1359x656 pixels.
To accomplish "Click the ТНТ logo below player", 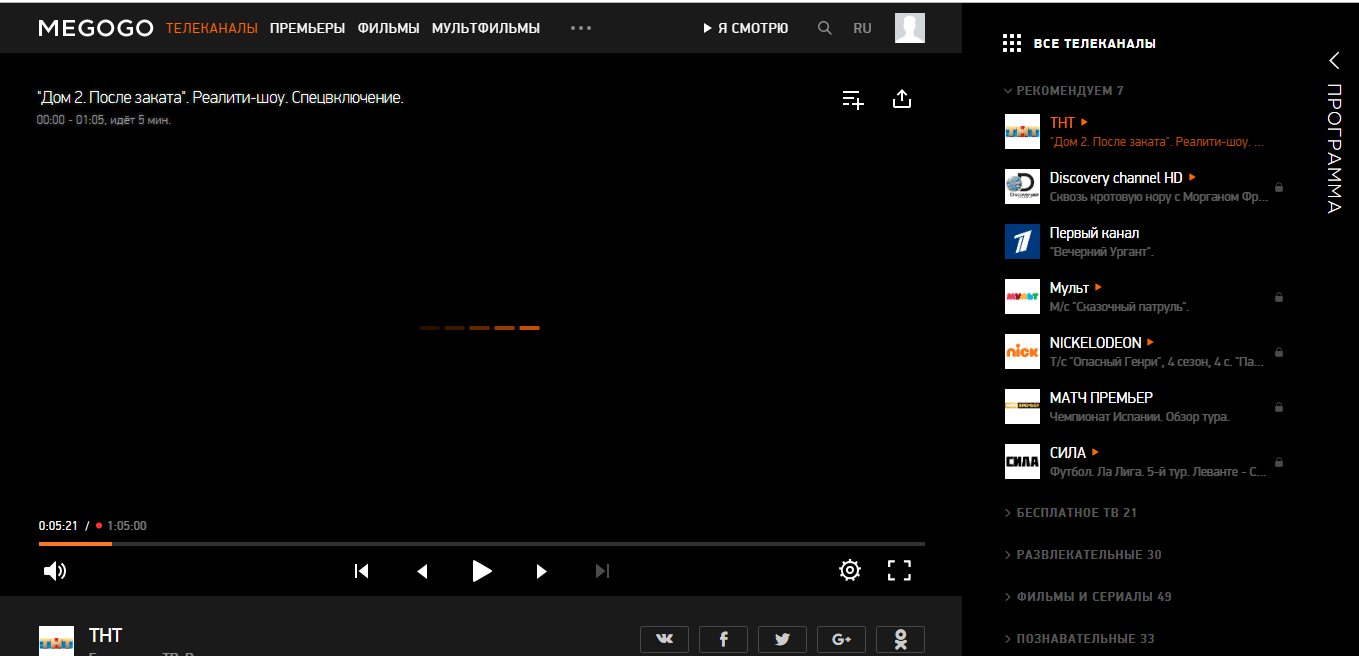I will click(56, 641).
